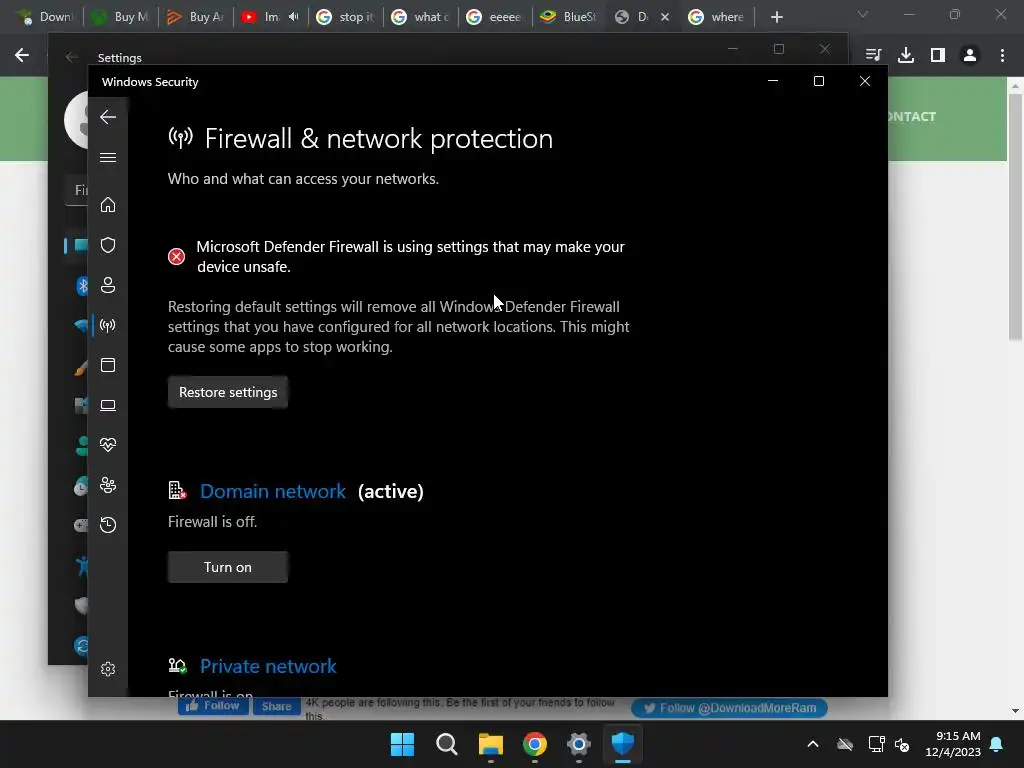This screenshot has width=1024, height=768.
Task: Open Chrome profile avatar
Action: click(970, 55)
